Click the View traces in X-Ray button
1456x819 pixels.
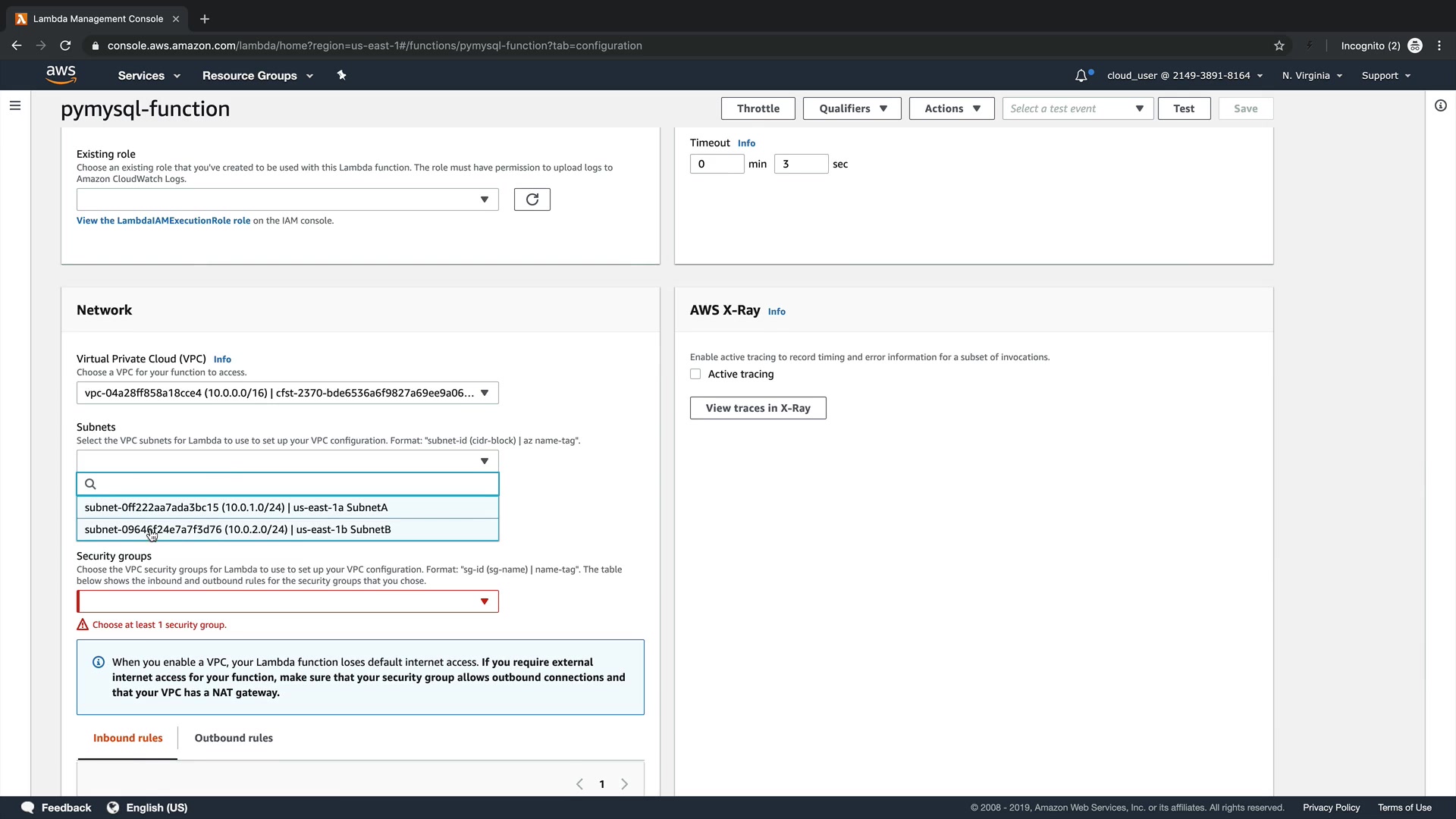point(758,408)
